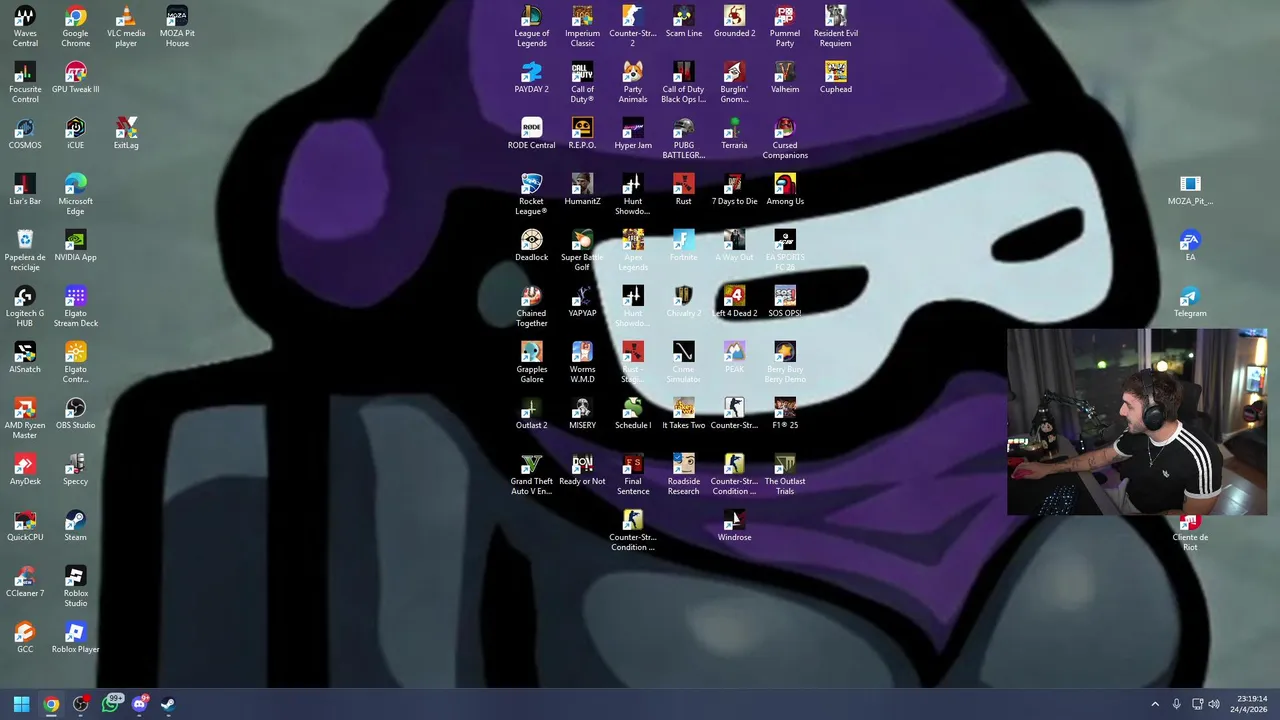The image size is (1280, 720).
Task: Open WhatsApp from the taskbar
Action: (x=110, y=704)
